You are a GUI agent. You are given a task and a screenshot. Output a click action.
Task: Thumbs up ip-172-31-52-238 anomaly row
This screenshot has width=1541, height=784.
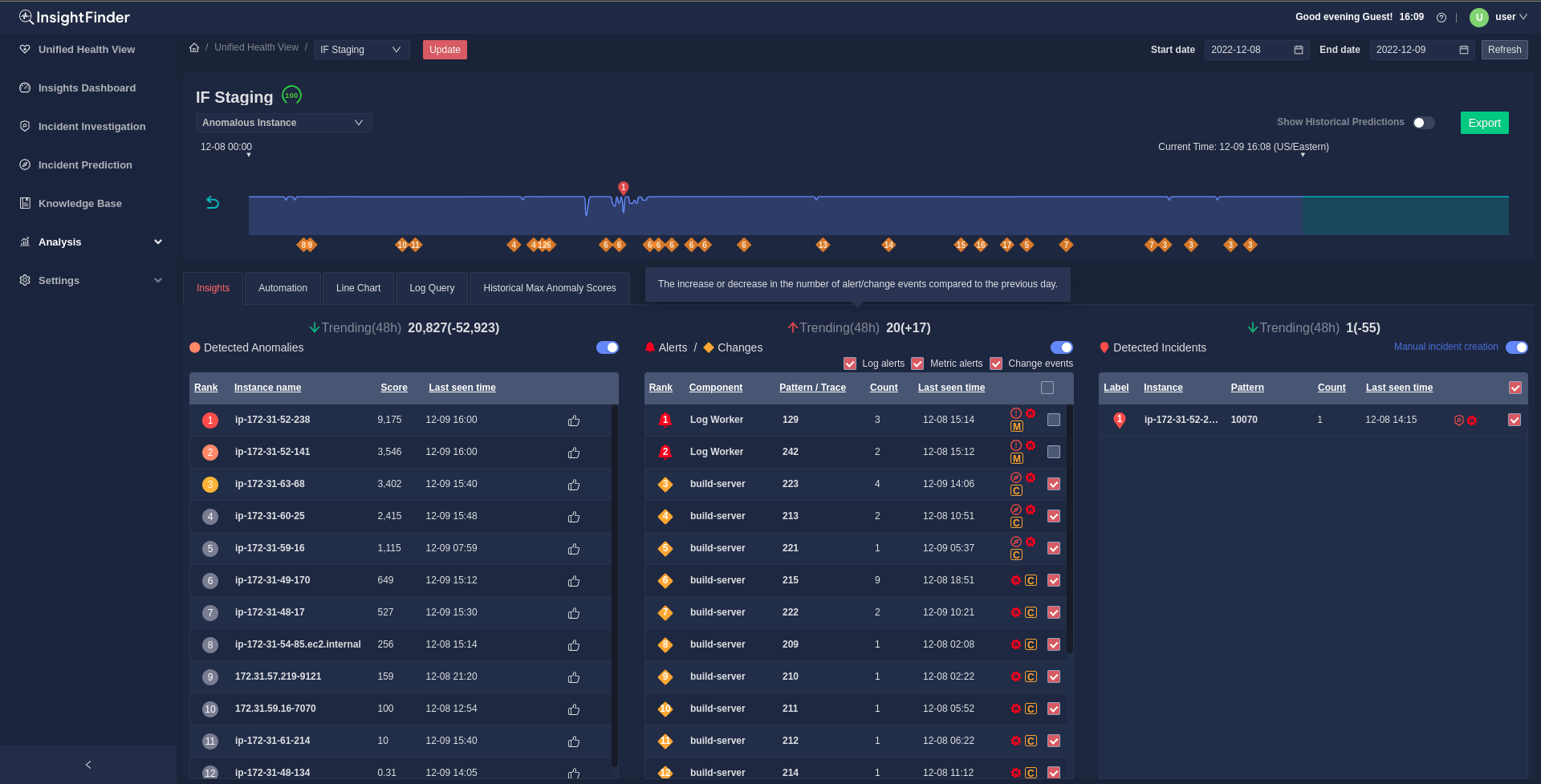coord(574,420)
